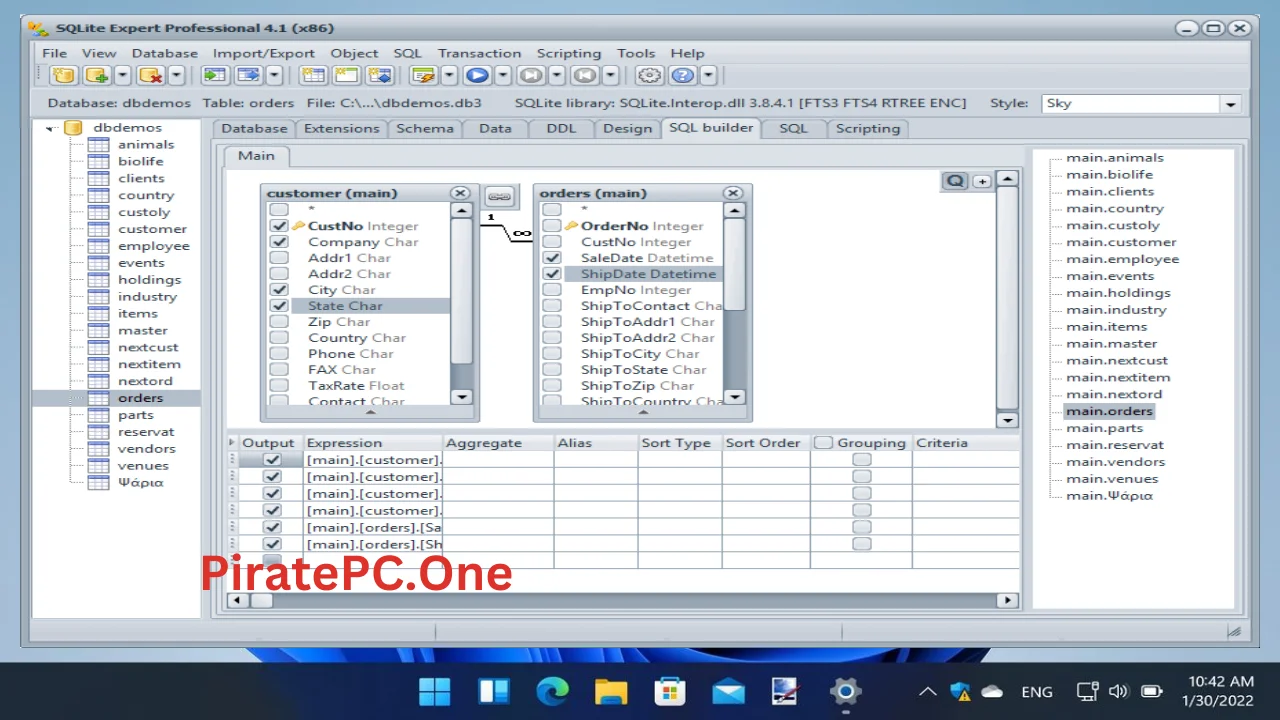The image size is (1280, 720).
Task: Click the small plus icon beside the magnifier
Action: point(982,181)
